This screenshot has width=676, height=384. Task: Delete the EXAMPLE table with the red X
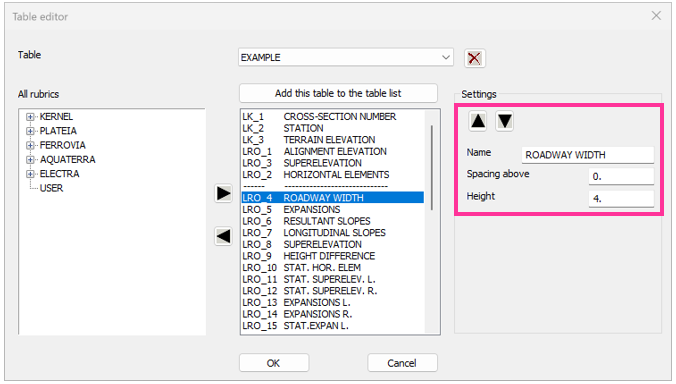click(x=474, y=58)
